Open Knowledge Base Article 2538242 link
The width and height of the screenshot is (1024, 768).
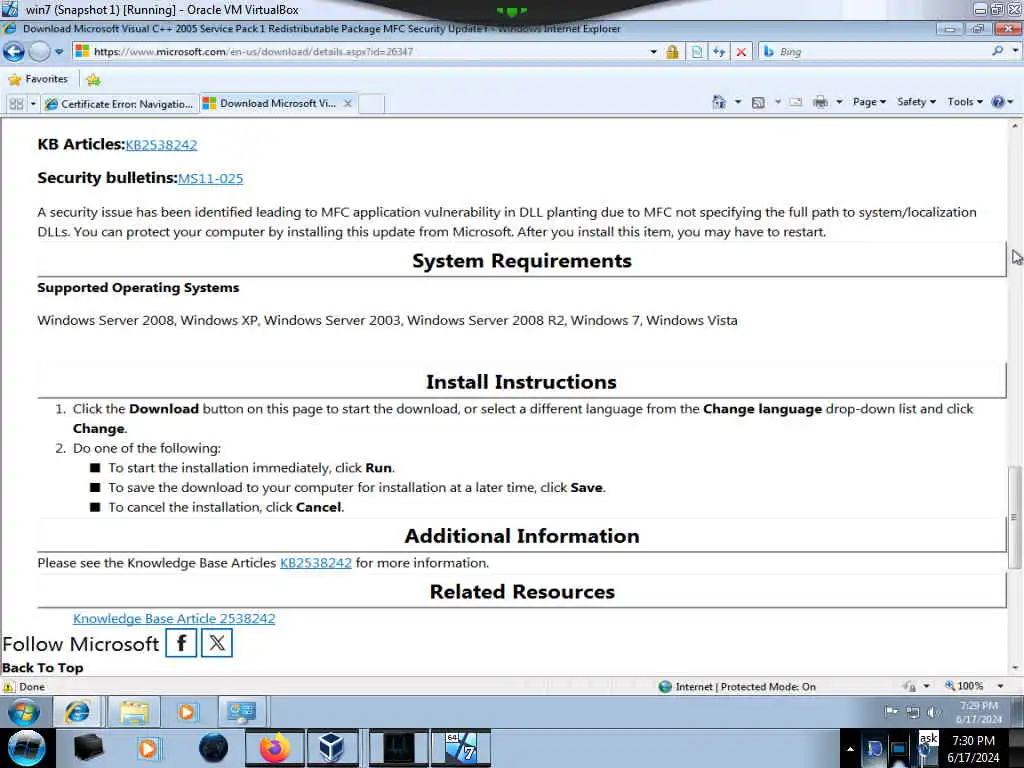tap(174, 618)
